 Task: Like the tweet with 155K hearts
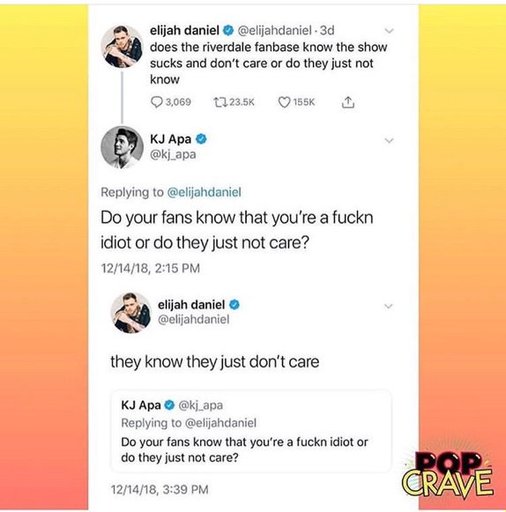tap(284, 102)
